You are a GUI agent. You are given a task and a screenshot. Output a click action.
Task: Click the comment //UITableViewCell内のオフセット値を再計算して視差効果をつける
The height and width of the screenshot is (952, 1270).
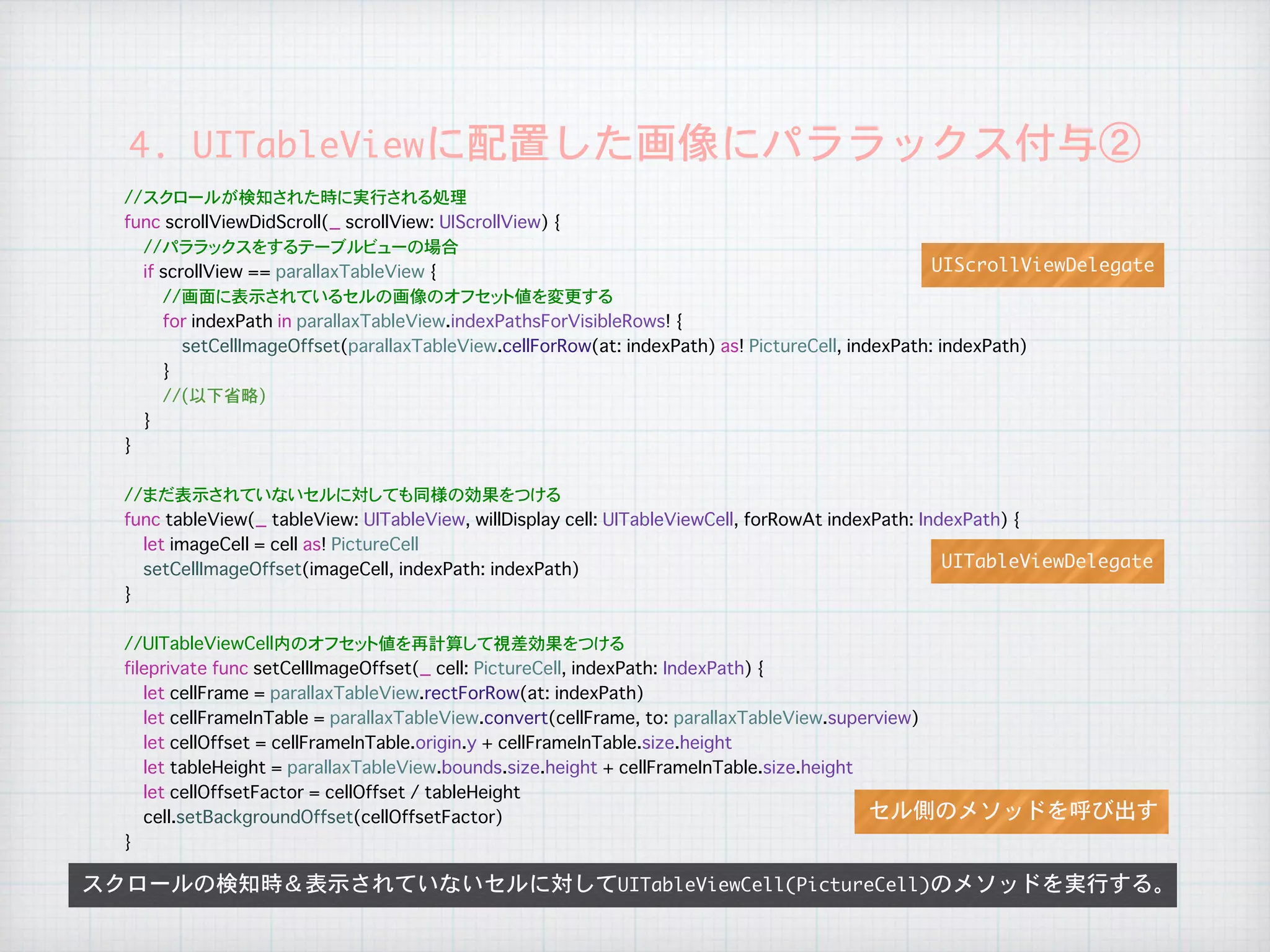coord(374,643)
